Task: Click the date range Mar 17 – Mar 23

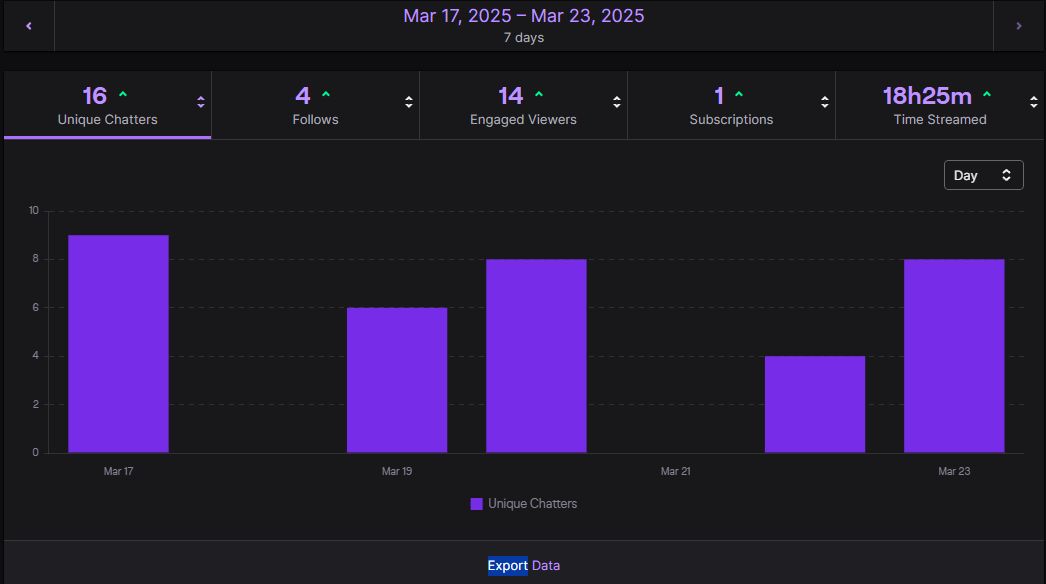Action: pyautogui.click(x=523, y=16)
